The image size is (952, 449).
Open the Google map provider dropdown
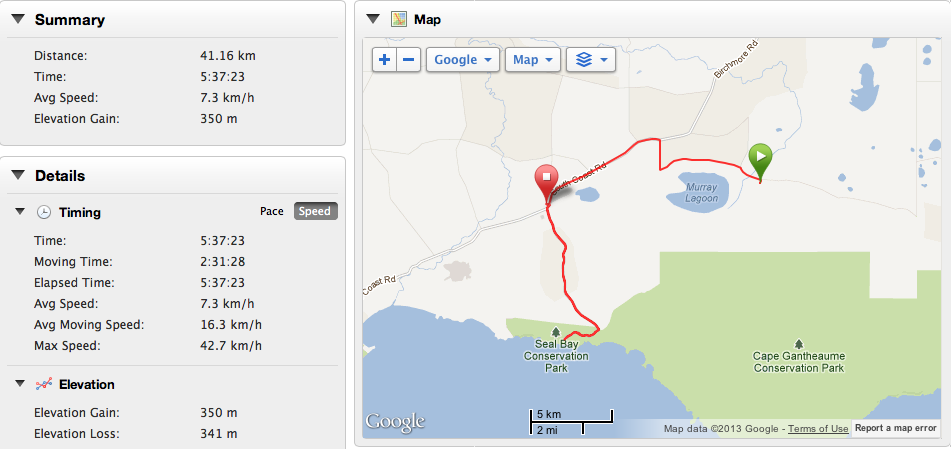pyautogui.click(x=463, y=60)
